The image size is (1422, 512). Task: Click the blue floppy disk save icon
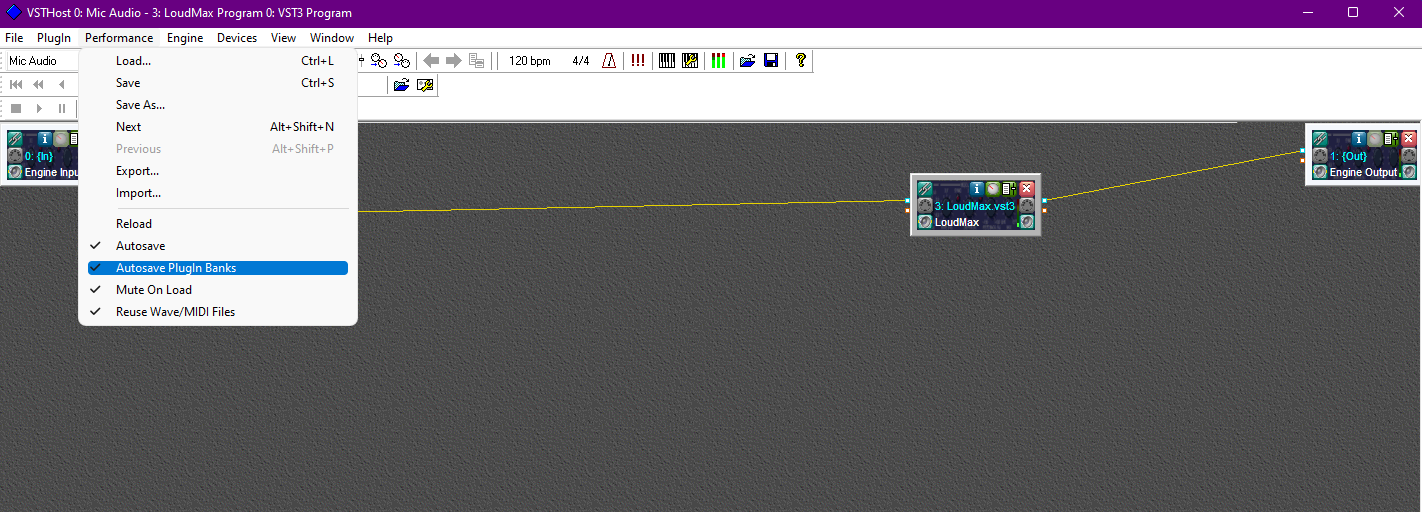[771, 61]
